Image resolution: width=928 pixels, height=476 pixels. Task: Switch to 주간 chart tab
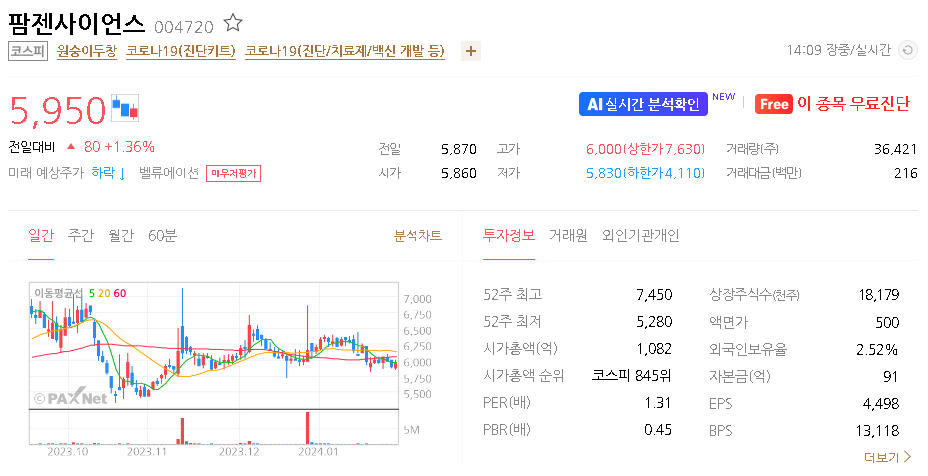80,236
